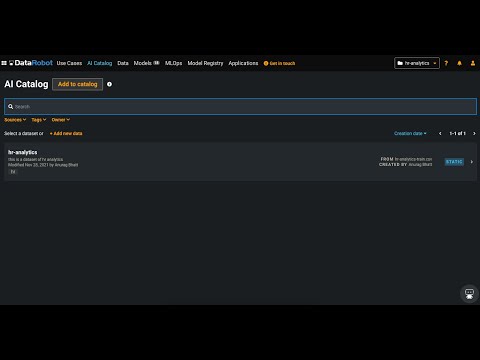Expand hr-analytics row chevron arrow
This screenshot has height=360, width=480.
(x=472, y=162)
